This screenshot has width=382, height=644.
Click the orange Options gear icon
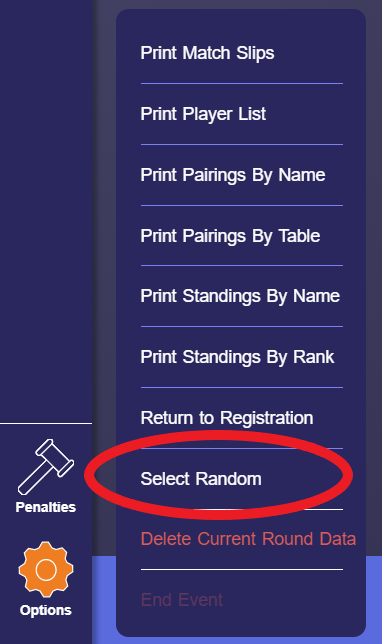click(x=46, y=569)
